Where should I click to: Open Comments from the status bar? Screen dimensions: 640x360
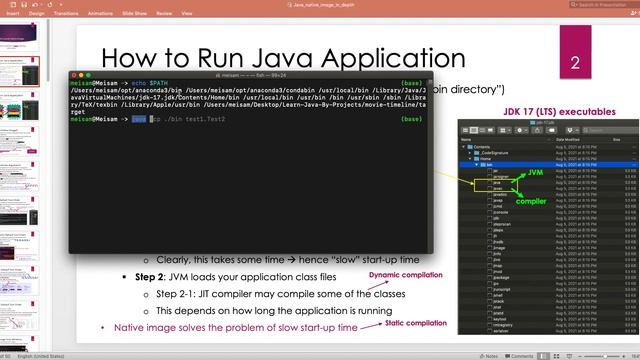click(519, 356)
